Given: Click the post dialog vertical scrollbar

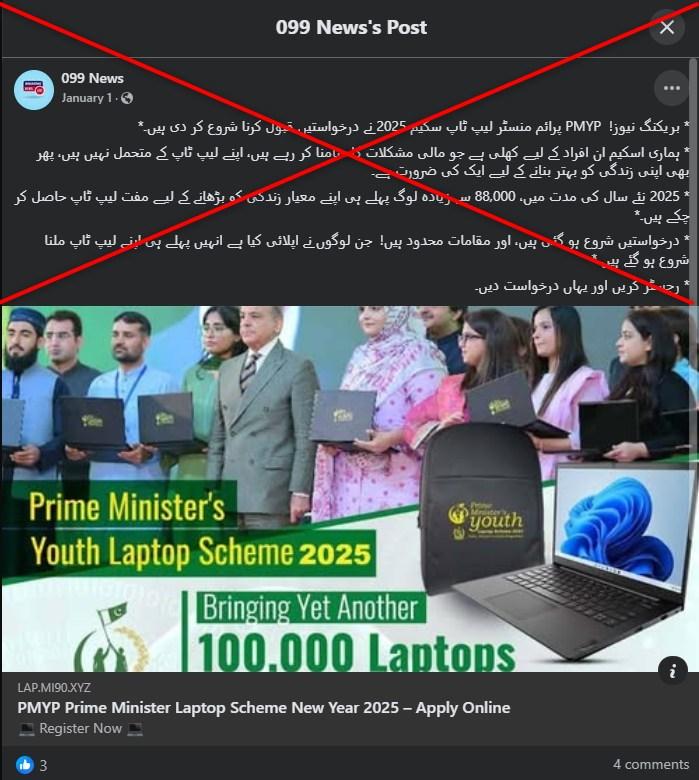Looking at the screenshot, I should pos(694,179).
